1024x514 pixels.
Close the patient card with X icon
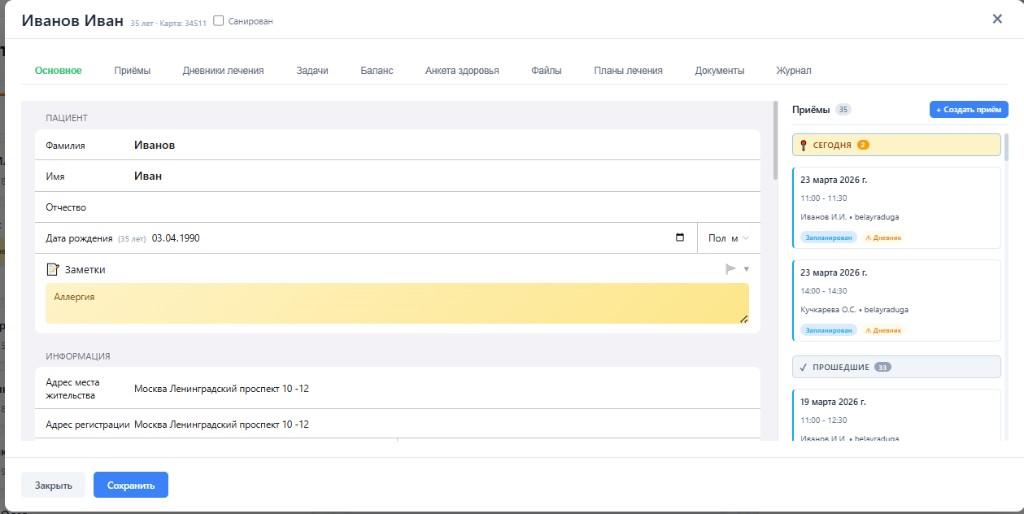click(x=996, y=19)
